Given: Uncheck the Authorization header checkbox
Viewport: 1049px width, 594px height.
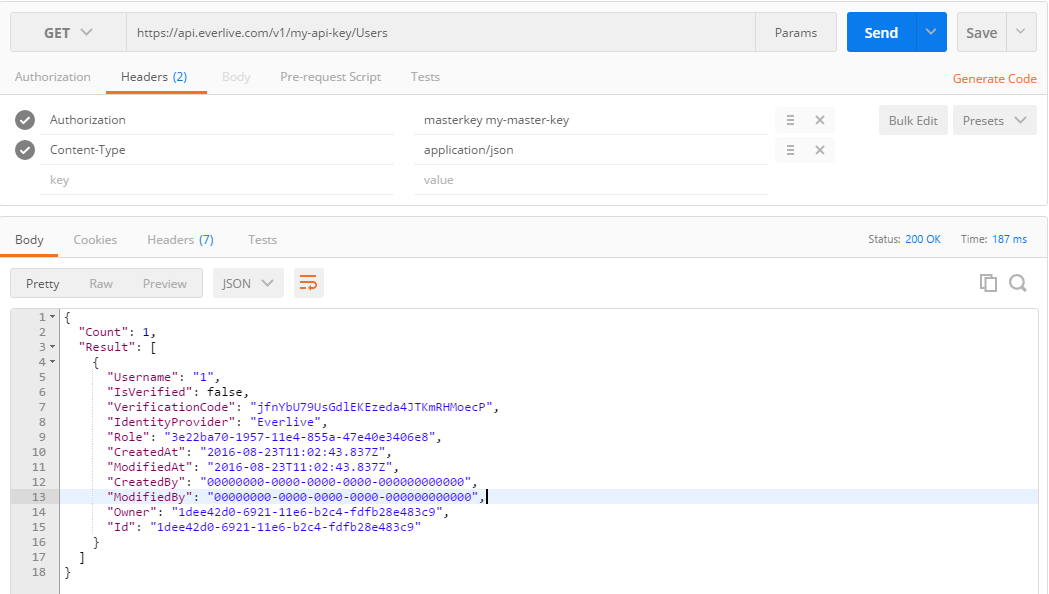Looking at the screenshot, I should point(26,120).
